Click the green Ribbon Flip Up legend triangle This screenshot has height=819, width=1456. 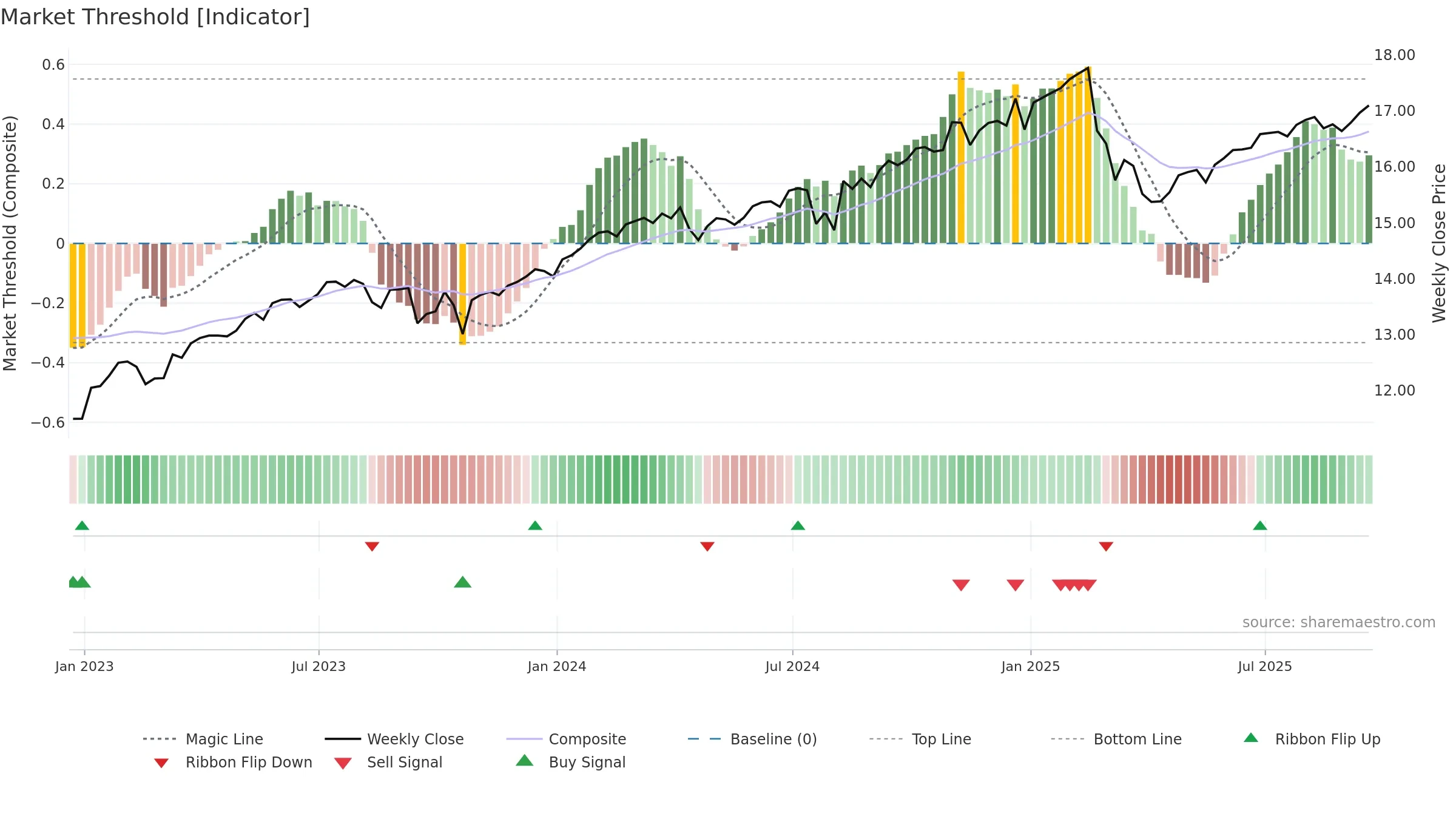[1251, 738]
